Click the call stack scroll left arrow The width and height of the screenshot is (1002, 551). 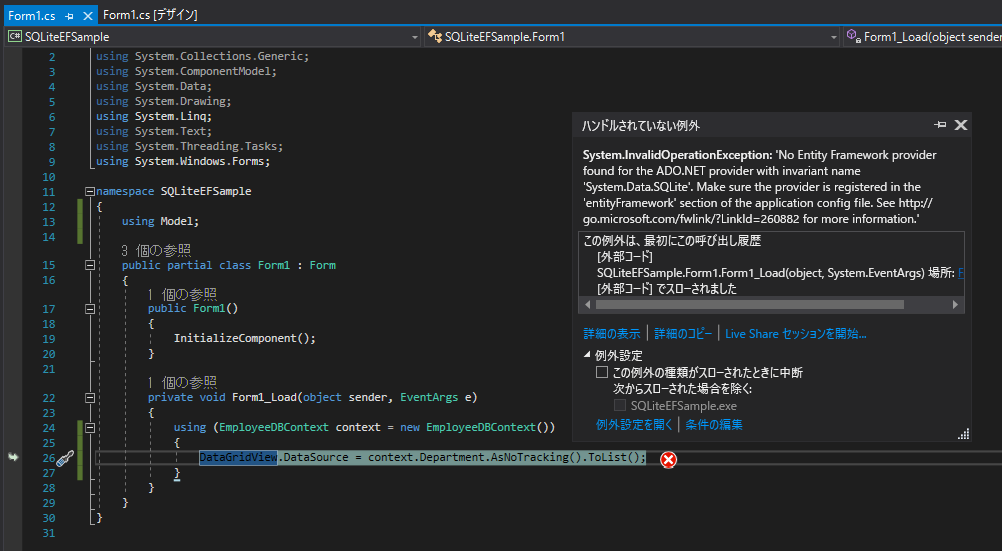coord(587,305)
